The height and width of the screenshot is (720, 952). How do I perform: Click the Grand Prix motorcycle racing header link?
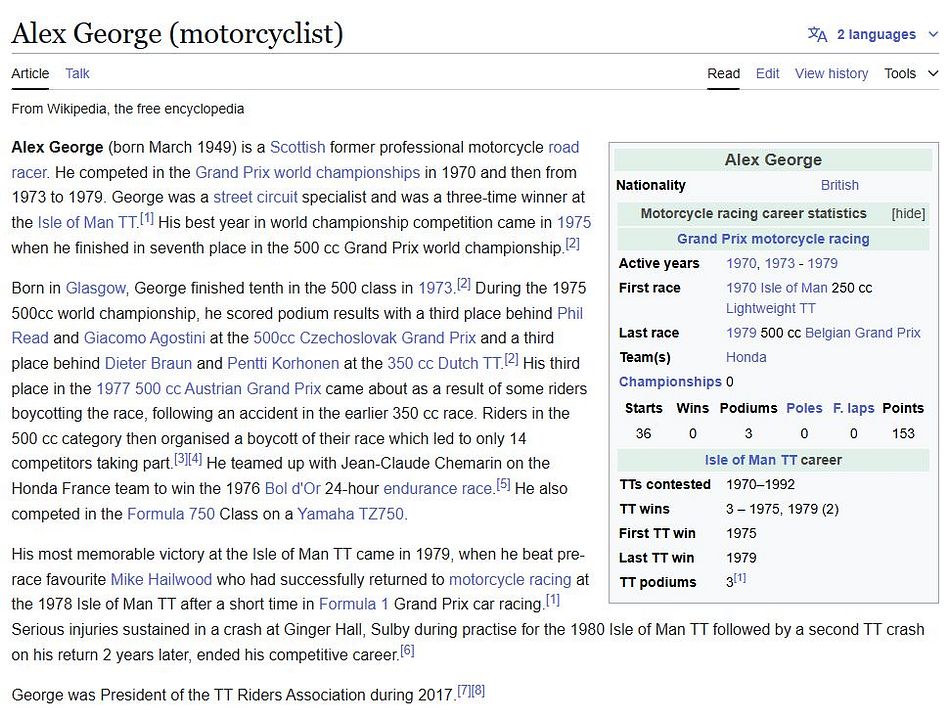point(773,239)
